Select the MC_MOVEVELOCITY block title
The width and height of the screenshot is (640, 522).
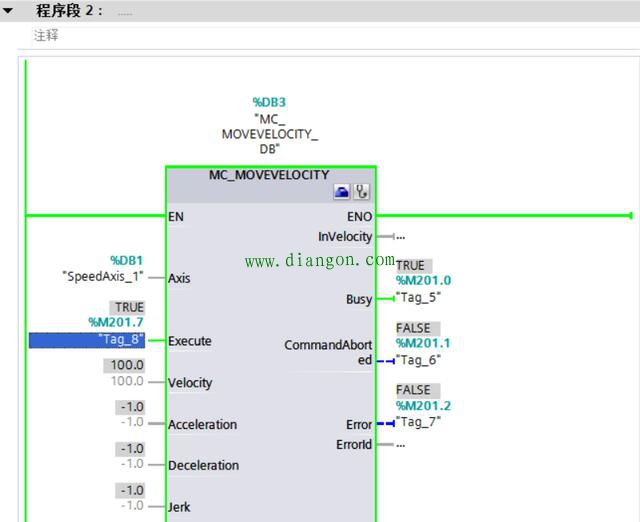click(269, 174)
